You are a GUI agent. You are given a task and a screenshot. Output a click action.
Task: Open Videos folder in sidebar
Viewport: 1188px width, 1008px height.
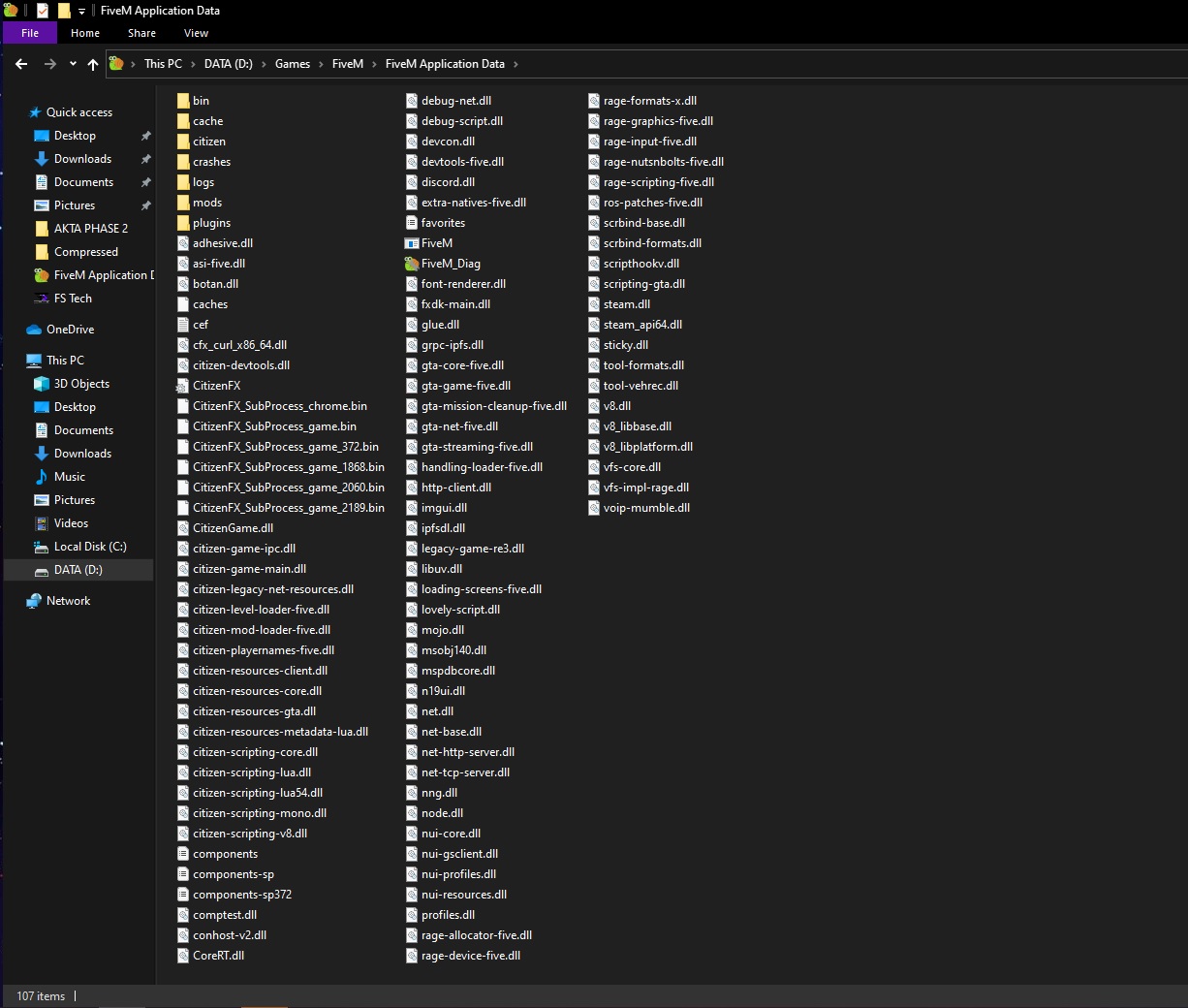coord(71,523)
